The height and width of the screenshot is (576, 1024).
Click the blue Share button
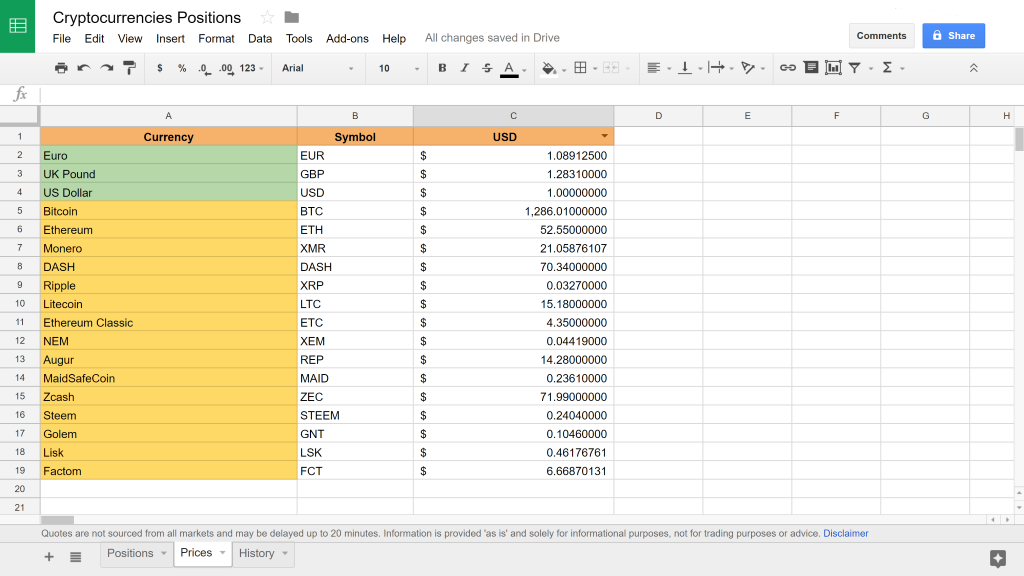[953, 36]
